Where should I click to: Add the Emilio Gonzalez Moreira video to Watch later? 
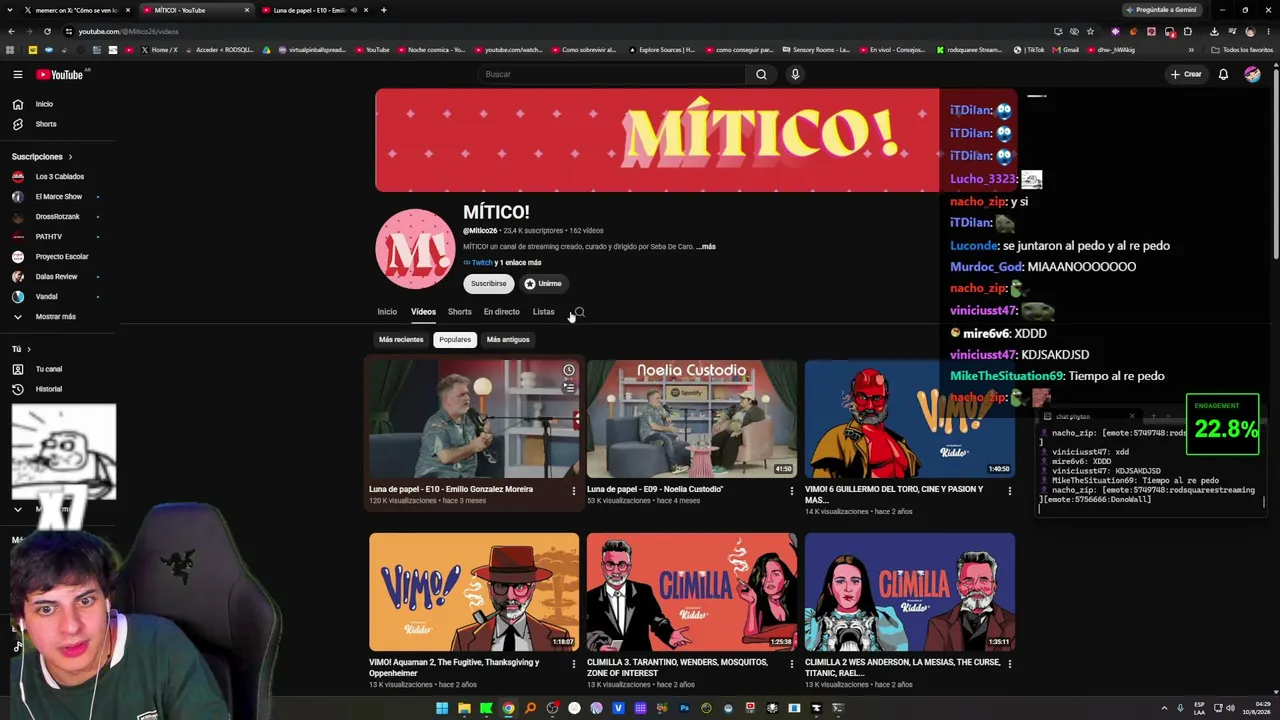pos(569,371)
